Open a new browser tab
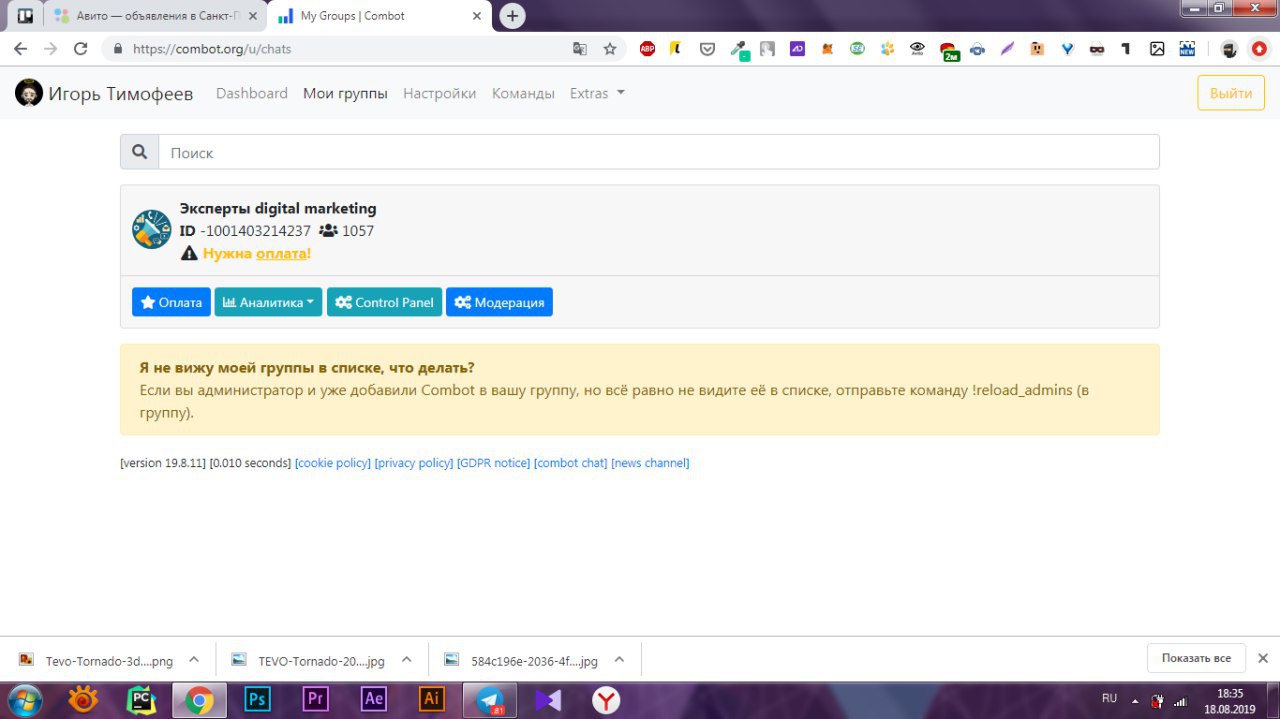The image size is (1280, 719). [x=512, y=16]
